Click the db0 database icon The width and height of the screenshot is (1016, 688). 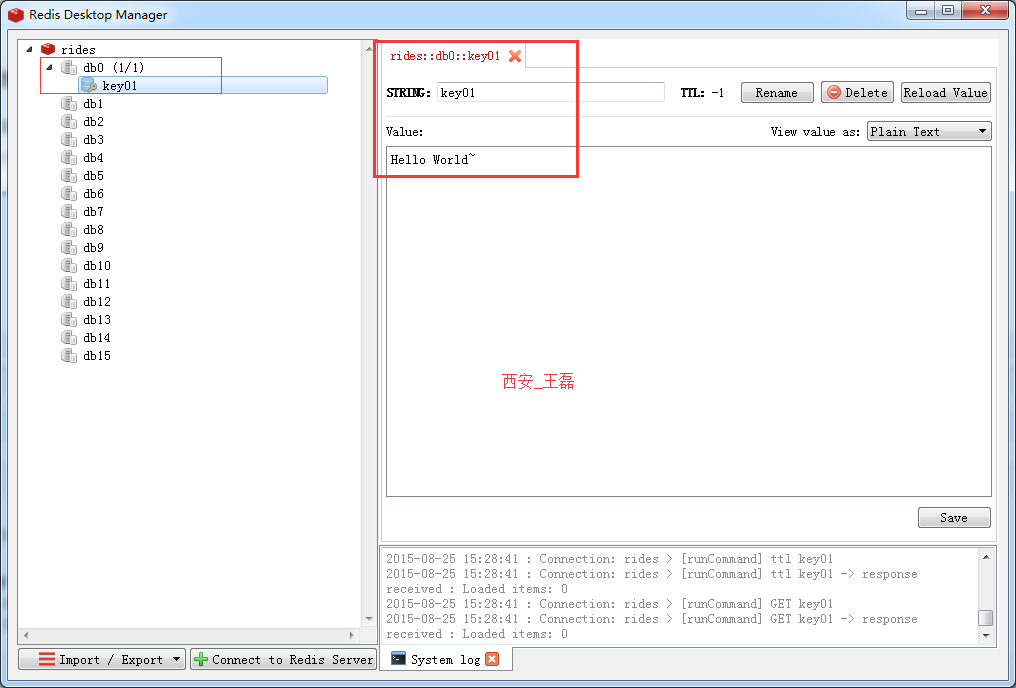point(69,67)
